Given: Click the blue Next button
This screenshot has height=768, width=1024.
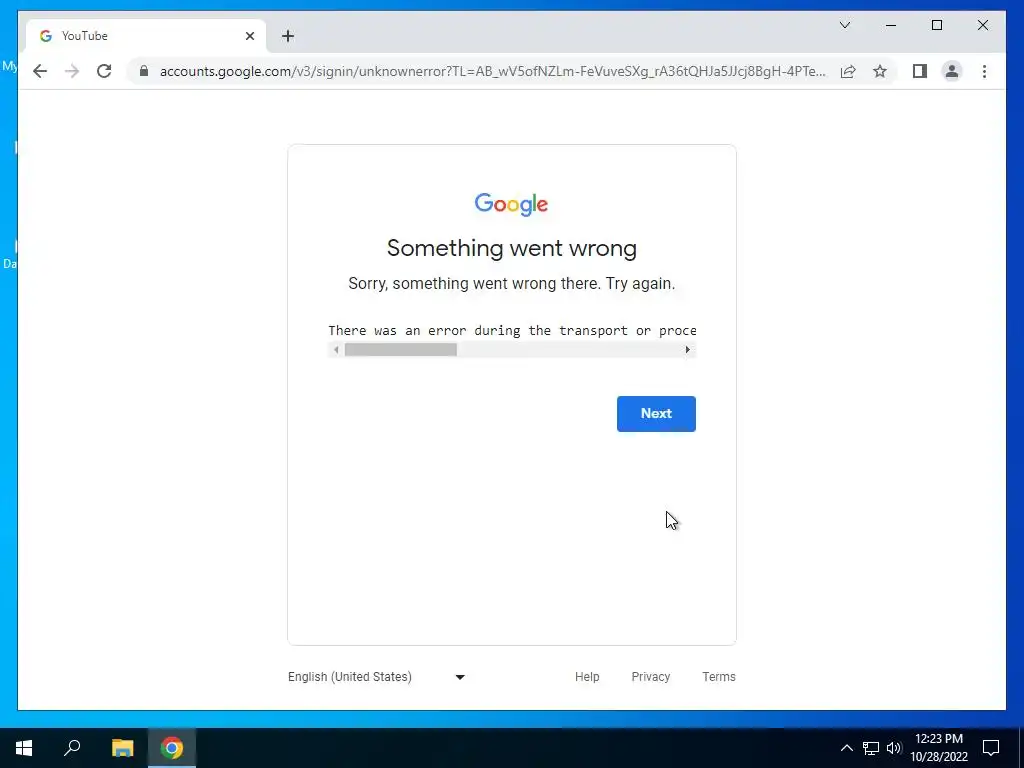Looking at the screenshot, I should point(656,413).
